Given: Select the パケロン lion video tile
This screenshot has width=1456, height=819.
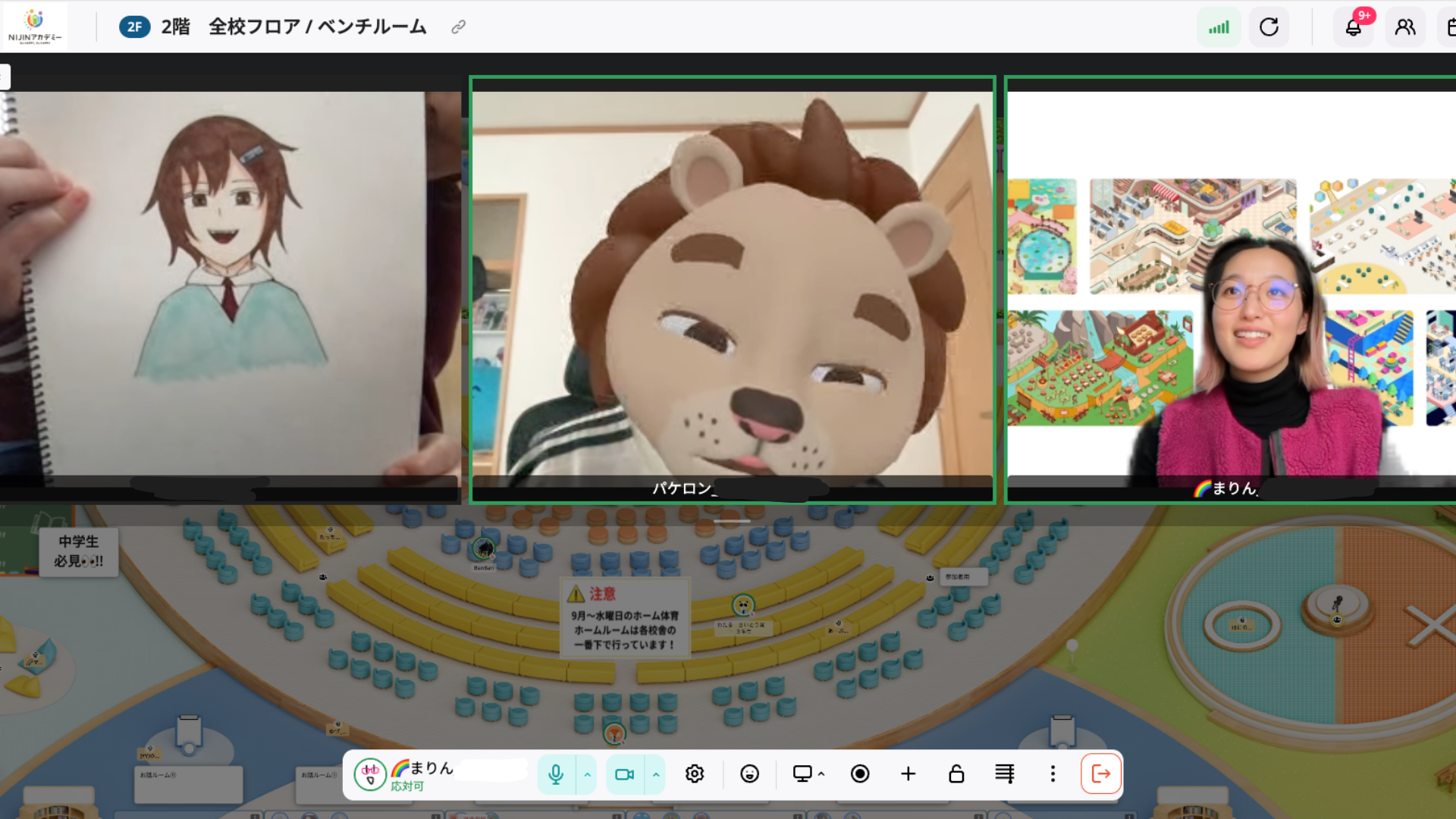Looking at the screenshot, I should (733, 290).
